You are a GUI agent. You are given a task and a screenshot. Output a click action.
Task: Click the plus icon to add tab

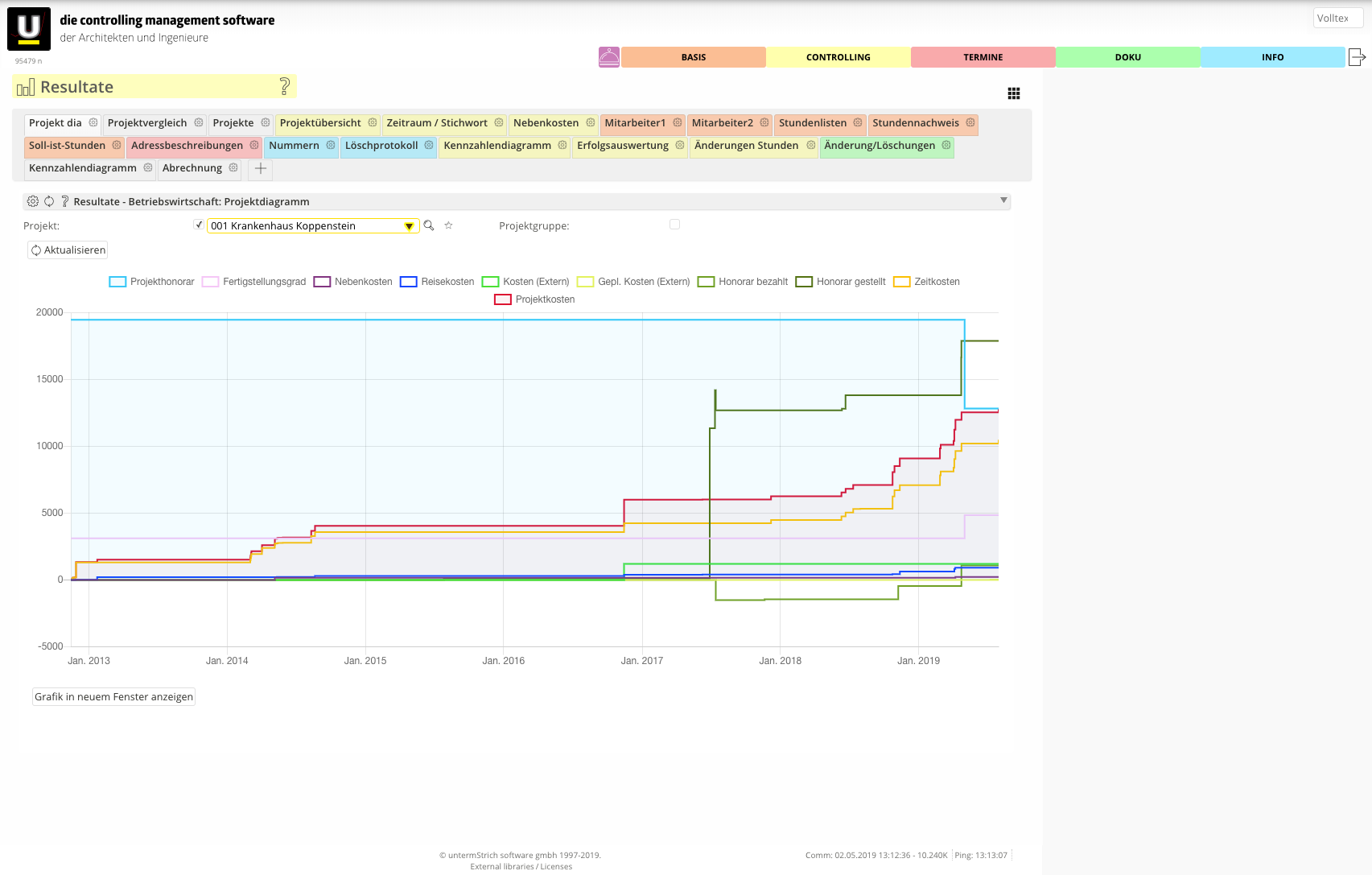(261, 168)
